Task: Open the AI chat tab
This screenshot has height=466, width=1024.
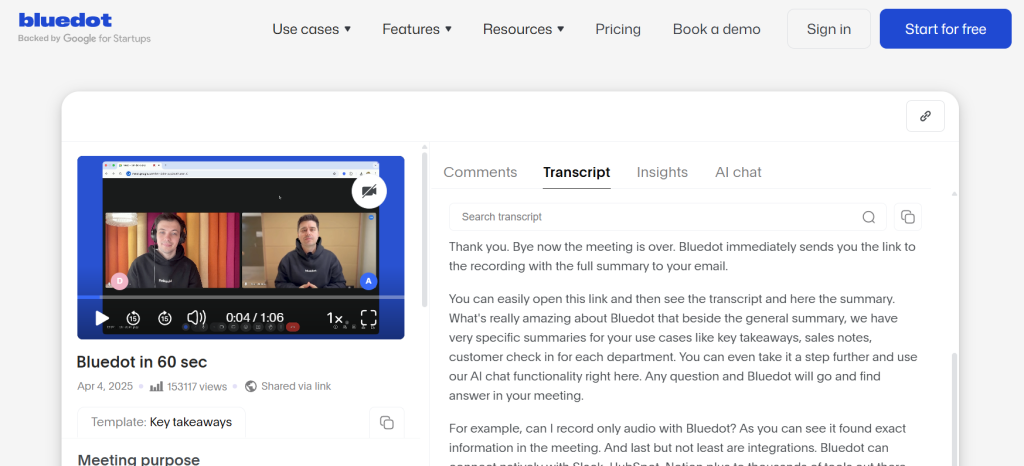Action: click(x=738, y=172)
